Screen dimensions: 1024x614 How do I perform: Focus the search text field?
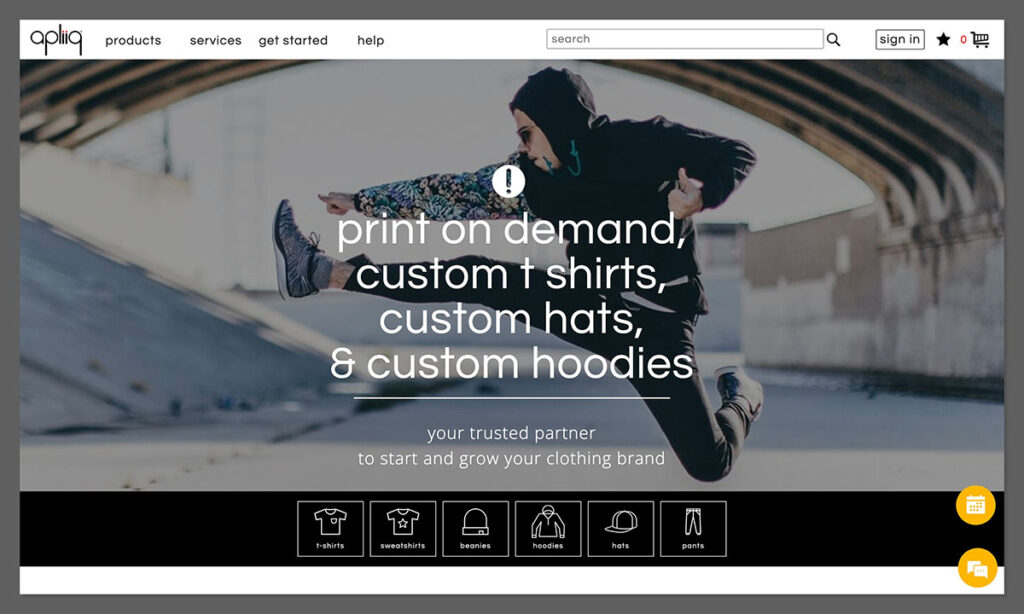coord(684,39)
